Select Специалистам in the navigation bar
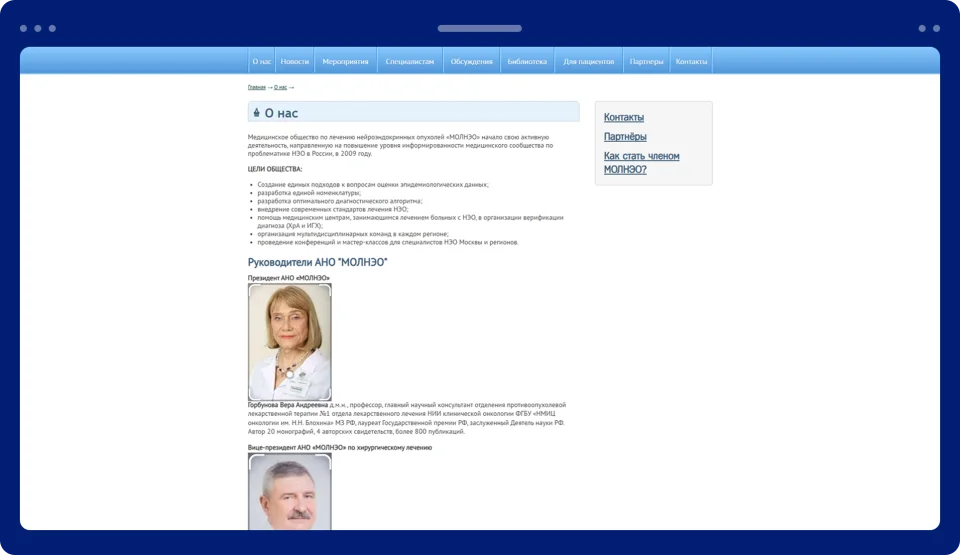960x555 pixels. click(410, 61)
